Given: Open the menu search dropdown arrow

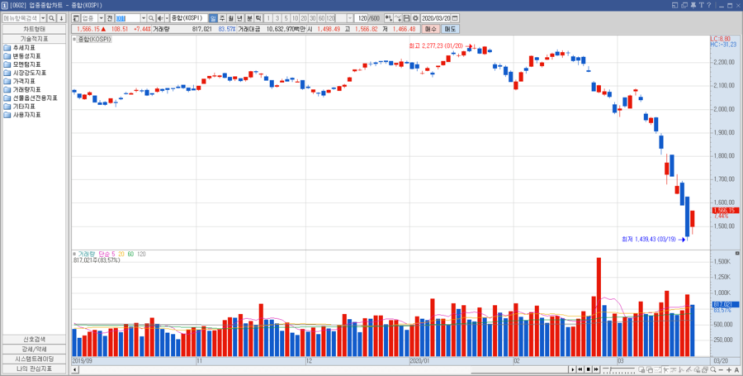Looking at the screenshot, I should click(x=43, y=18).
